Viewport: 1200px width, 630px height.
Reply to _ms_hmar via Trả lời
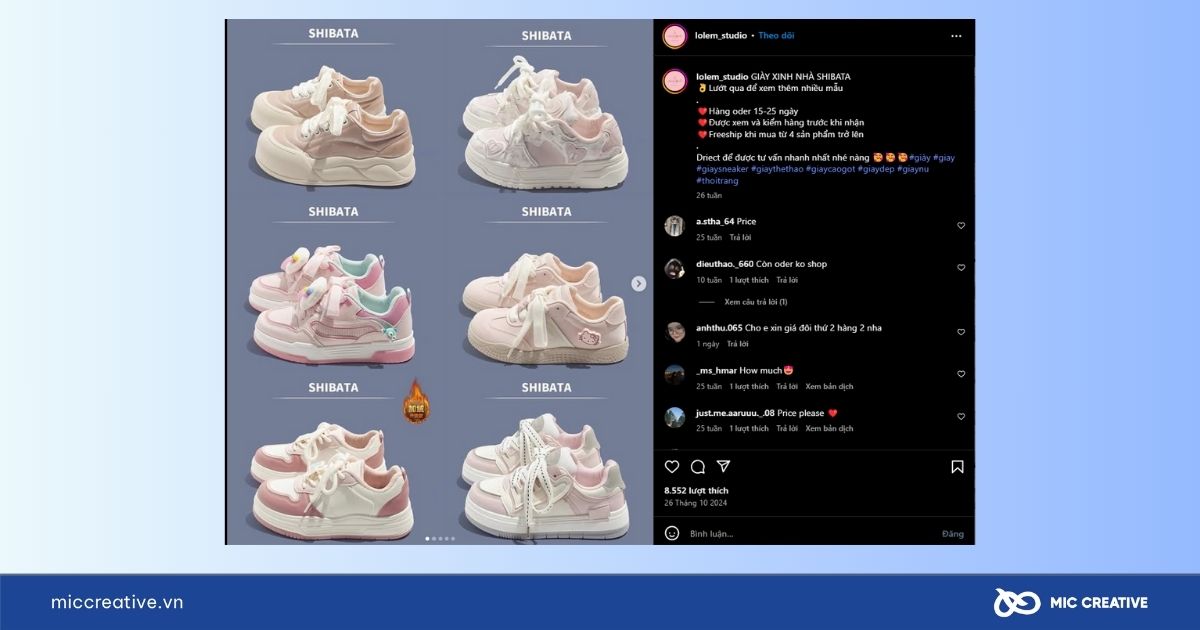[x=788, y=386]
